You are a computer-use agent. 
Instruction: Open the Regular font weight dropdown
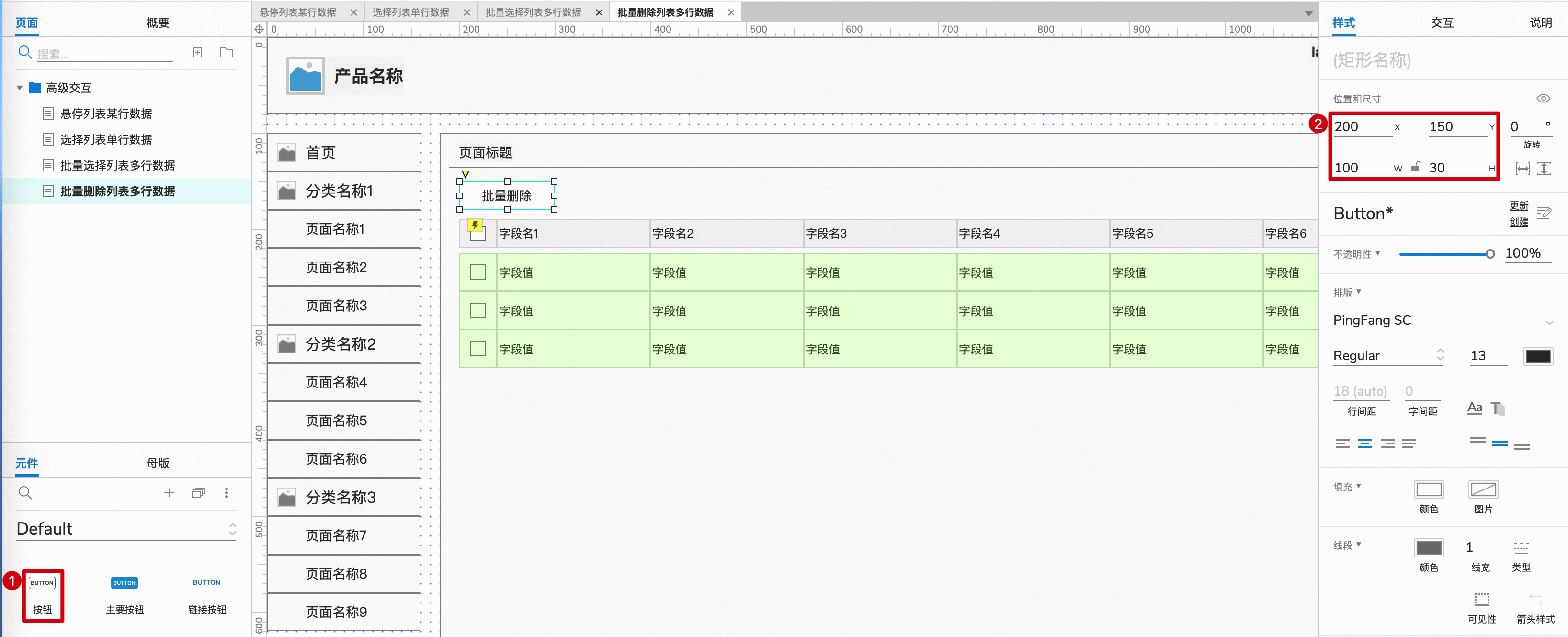click(1388, 356)
